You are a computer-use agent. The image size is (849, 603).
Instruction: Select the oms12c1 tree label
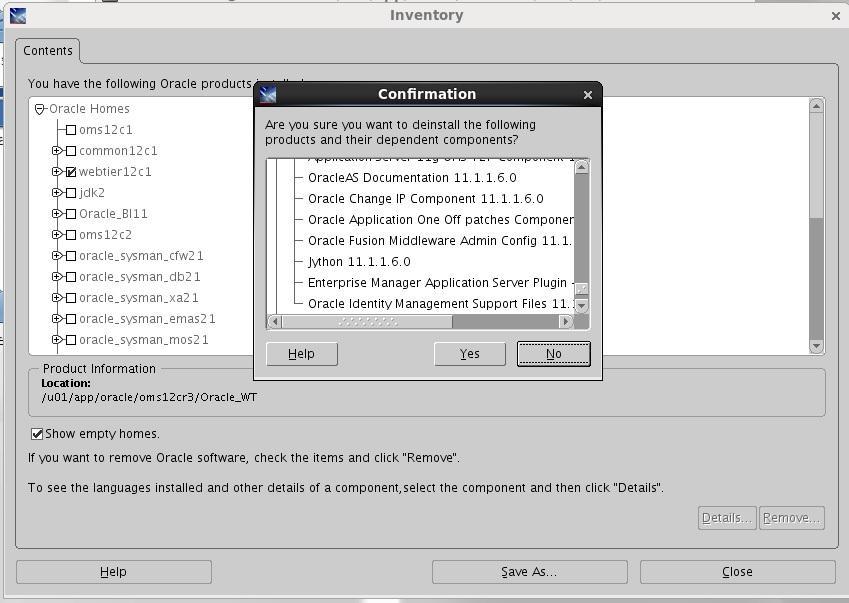[x=106, y=130]
